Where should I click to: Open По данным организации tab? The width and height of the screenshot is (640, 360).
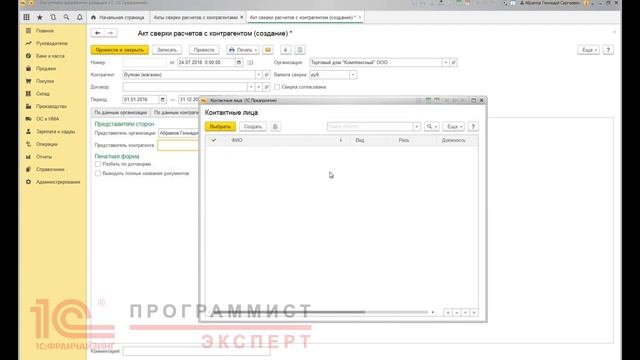120,112
